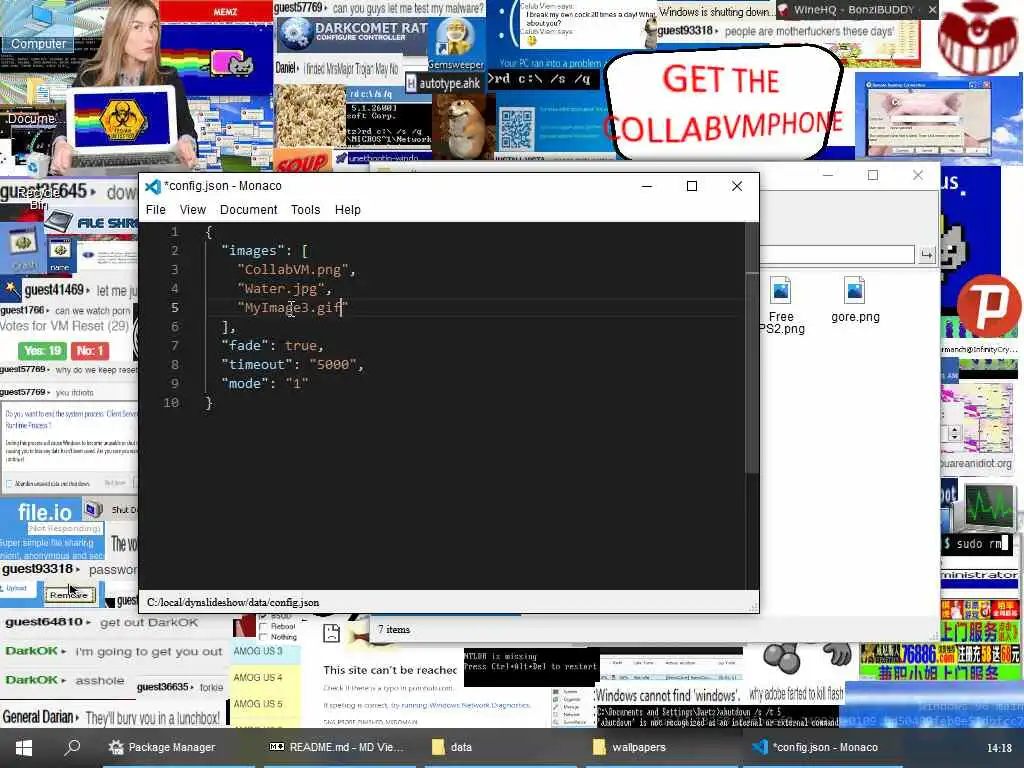
Task: Click the "mode": "1" line
Action: click(264, 383)
